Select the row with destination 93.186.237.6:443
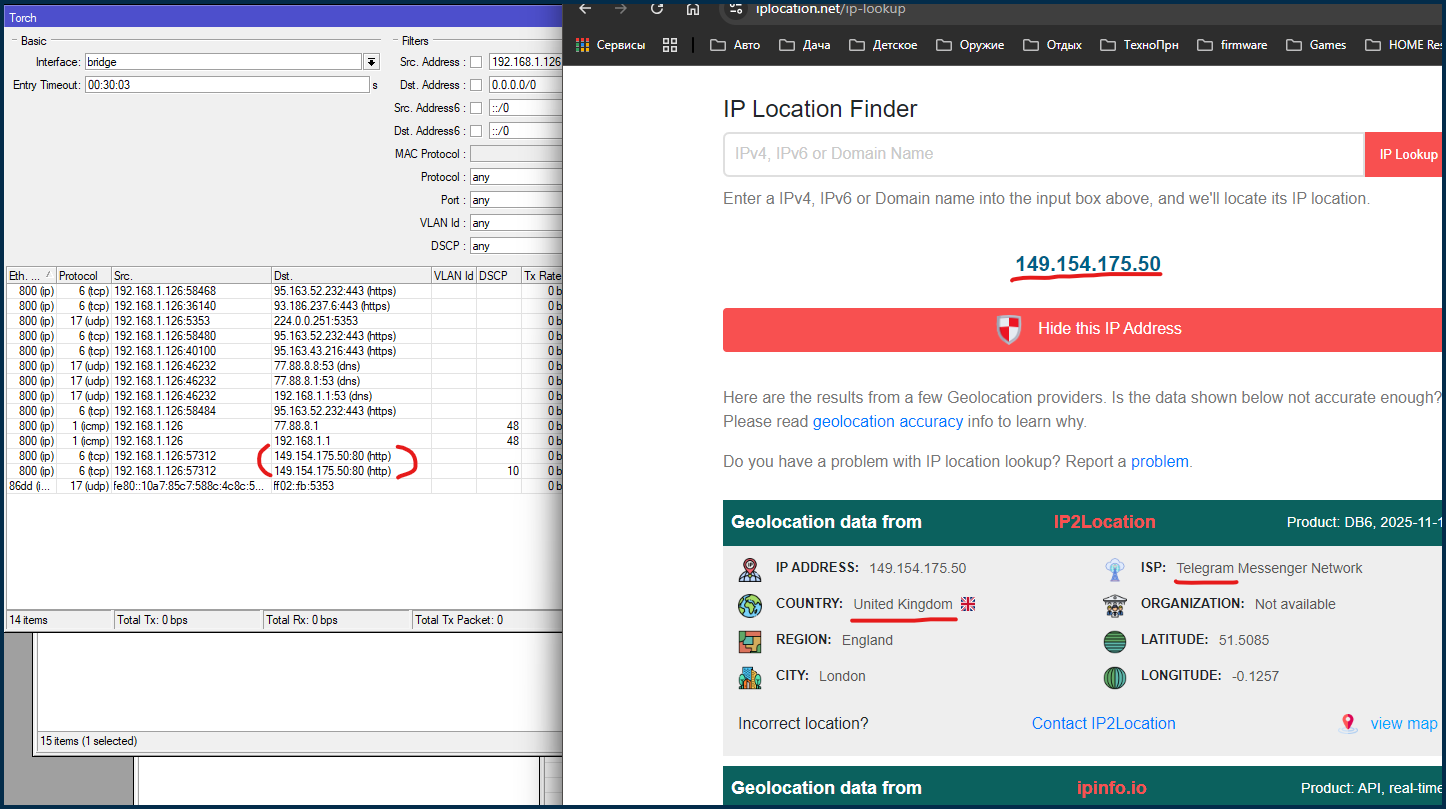Screen dimensions: 1446x809 [x=285, y=306]
